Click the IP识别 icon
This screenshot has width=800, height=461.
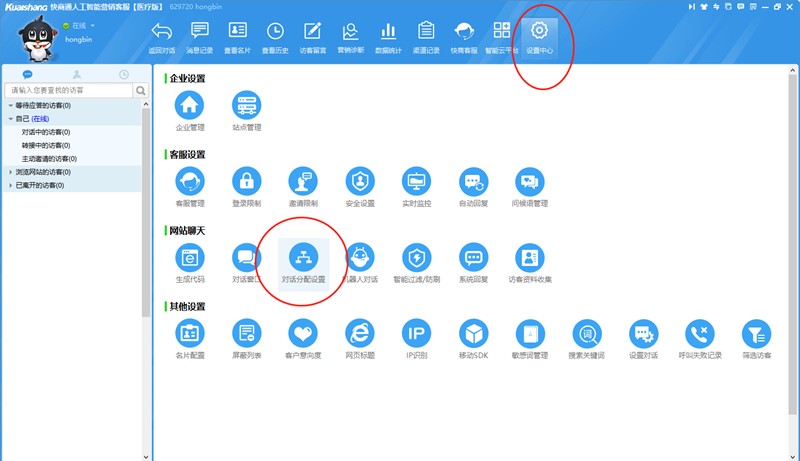coord(416,333)
